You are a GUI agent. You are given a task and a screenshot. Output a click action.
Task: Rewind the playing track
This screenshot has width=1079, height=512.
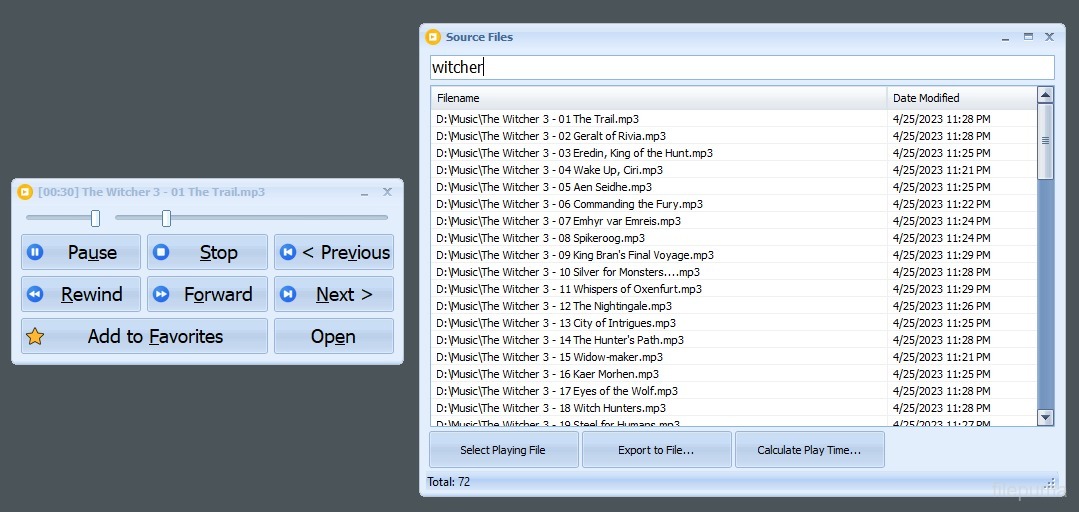point(81,294)
